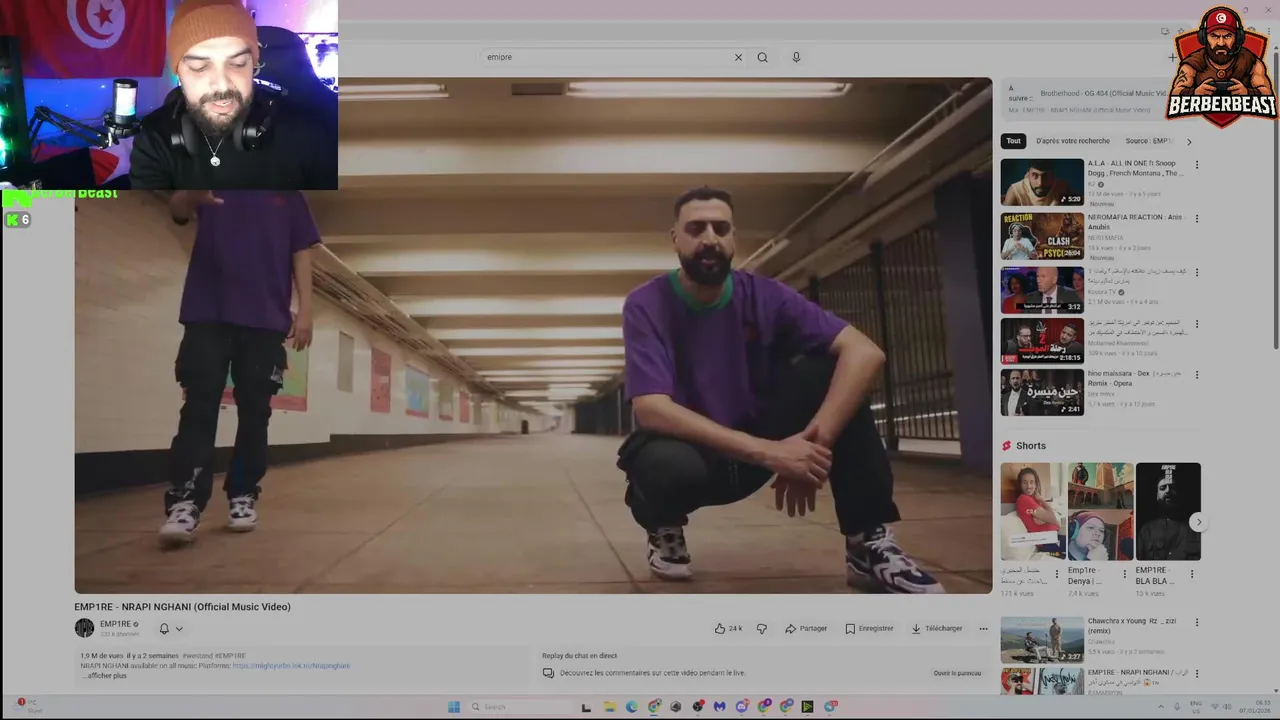Open the Short with 171 k vues
Screen dimensions: 1280x720
(x=1033, y=511)
